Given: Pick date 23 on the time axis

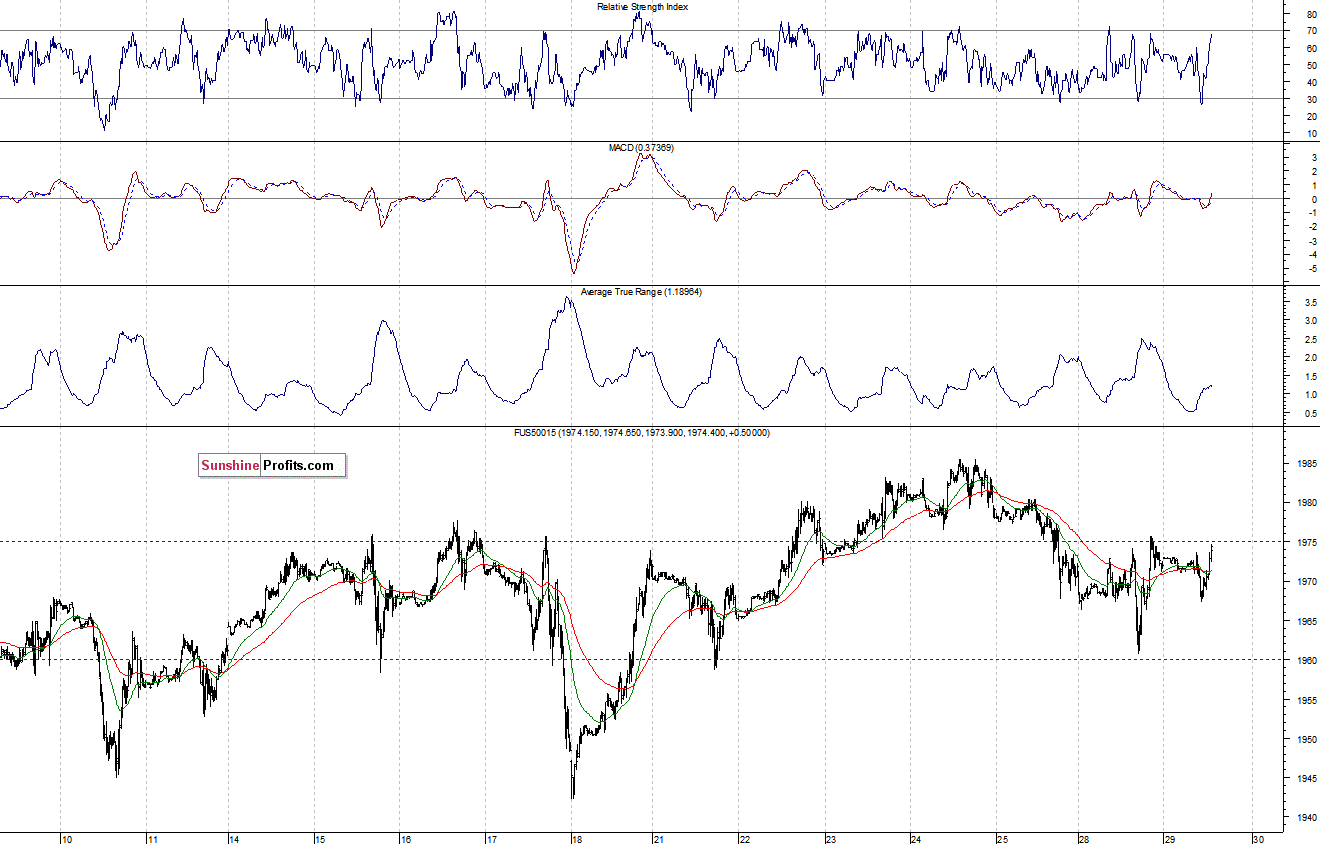Looking at the screenshot, I should [x=830, y=839].
